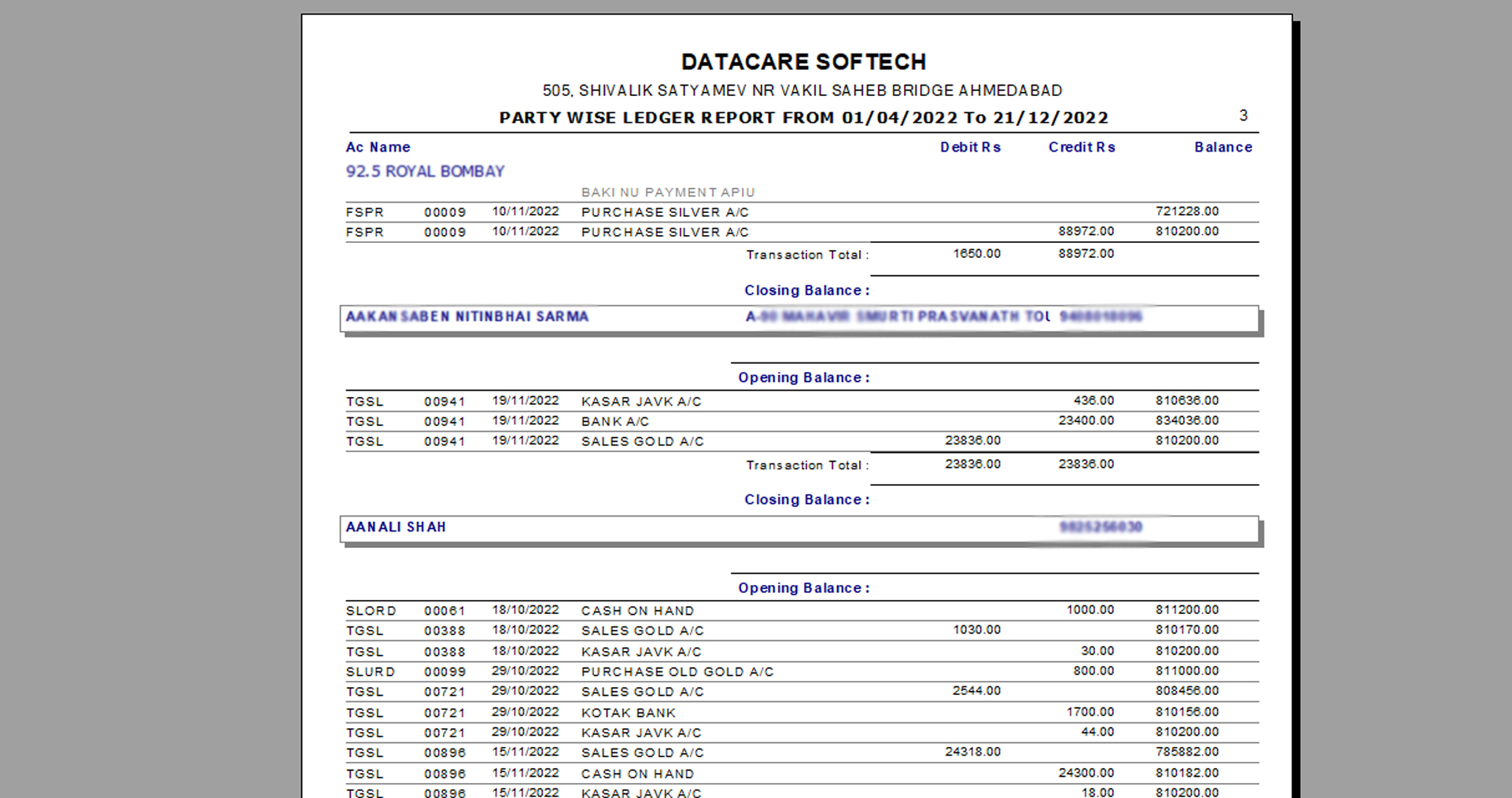Click debit amount 2544.00
Viewport: 1512px width, 798px height.
(x=976, y=691)
